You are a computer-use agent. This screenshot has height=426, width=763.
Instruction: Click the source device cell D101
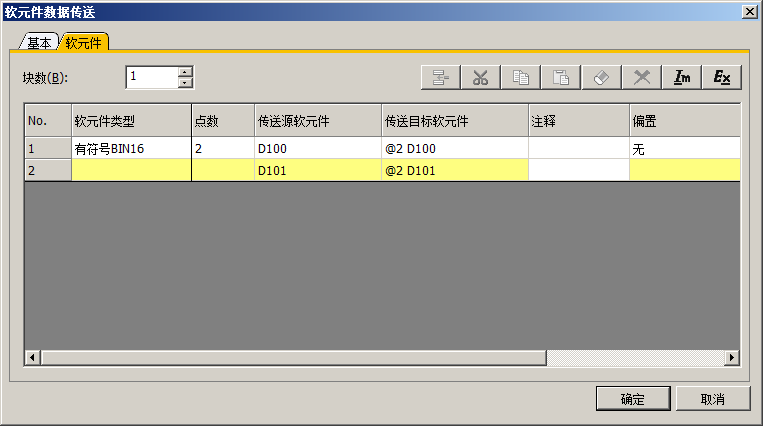click(x=317, y=169)
